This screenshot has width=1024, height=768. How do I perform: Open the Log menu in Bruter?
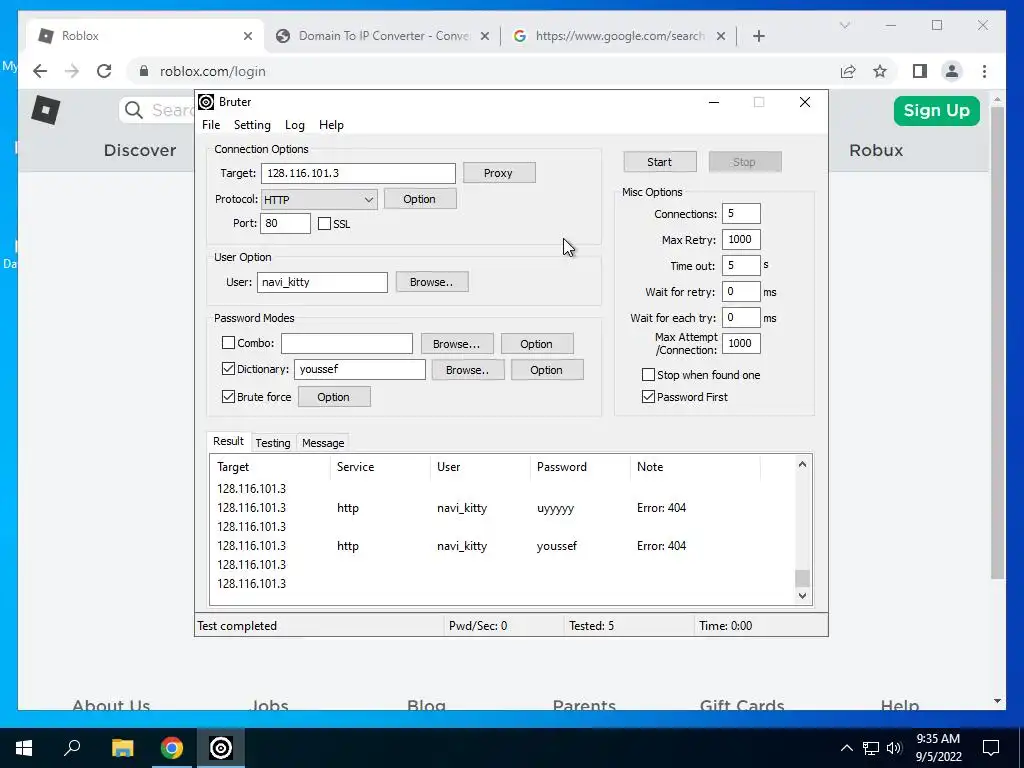click(295, 125)
